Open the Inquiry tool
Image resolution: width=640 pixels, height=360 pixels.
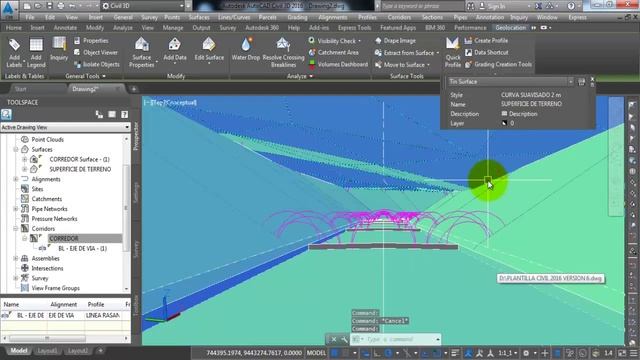(x=59, y=49)
